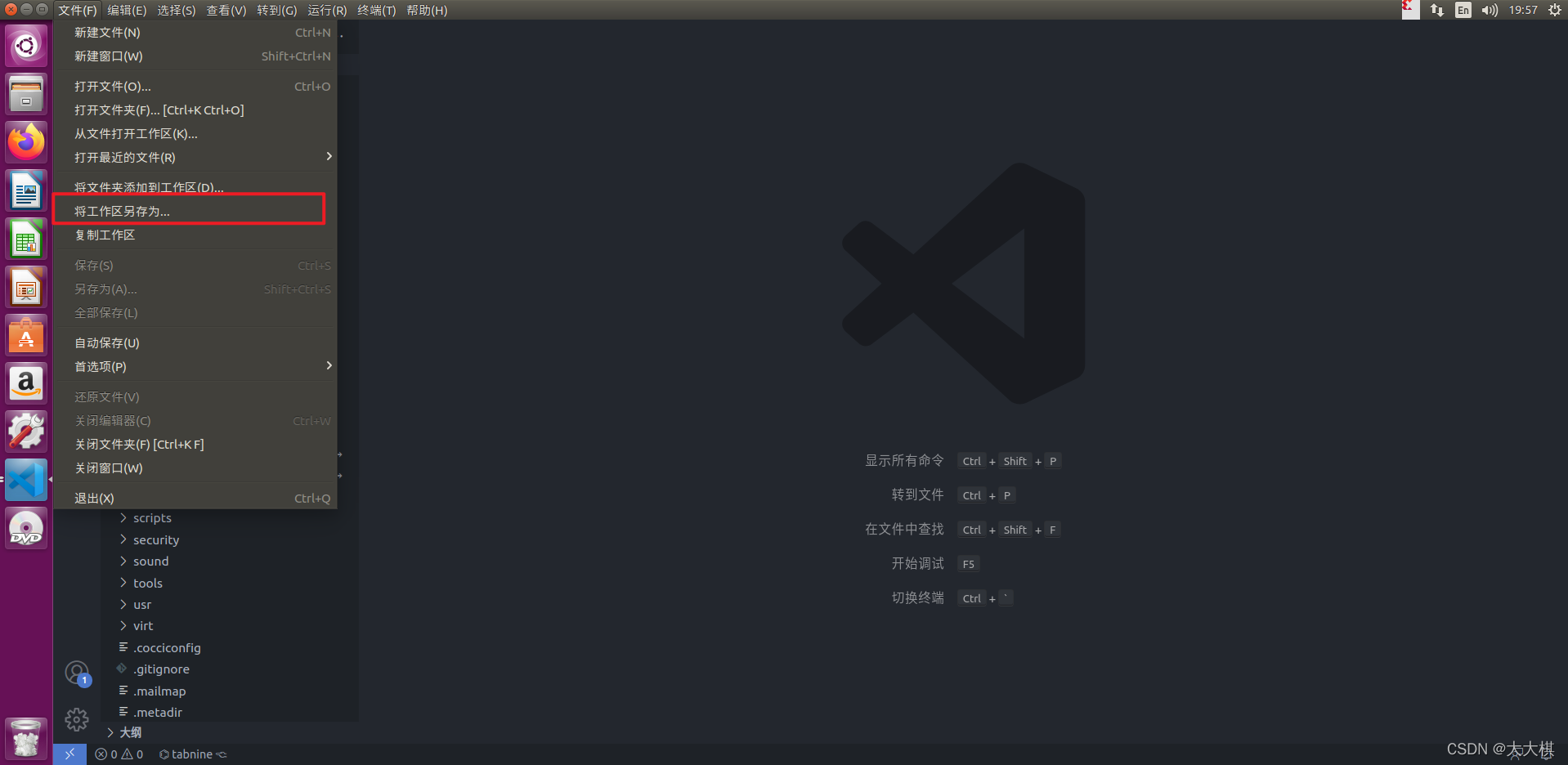Open System Settings tool in dock
Image resolution: width=1568 pixels, height=765 pixels.
[26, 432]
